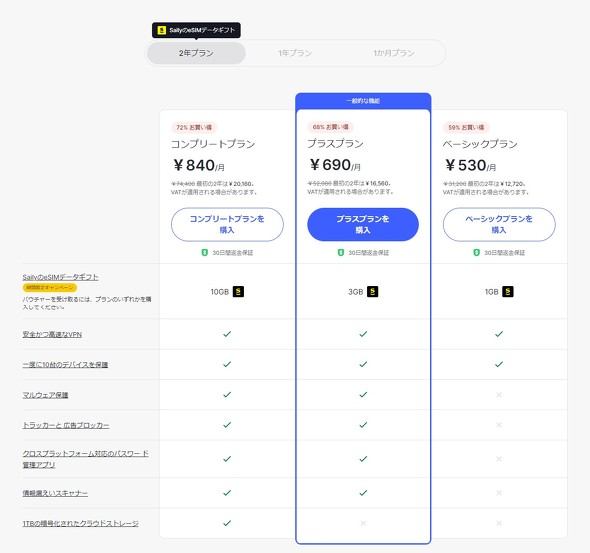Image resolution: width=590 pixels, height=553 pixels.
Task: Click the クラウドストレージ cross in プラスプラン column
Action: pos(363,523)
